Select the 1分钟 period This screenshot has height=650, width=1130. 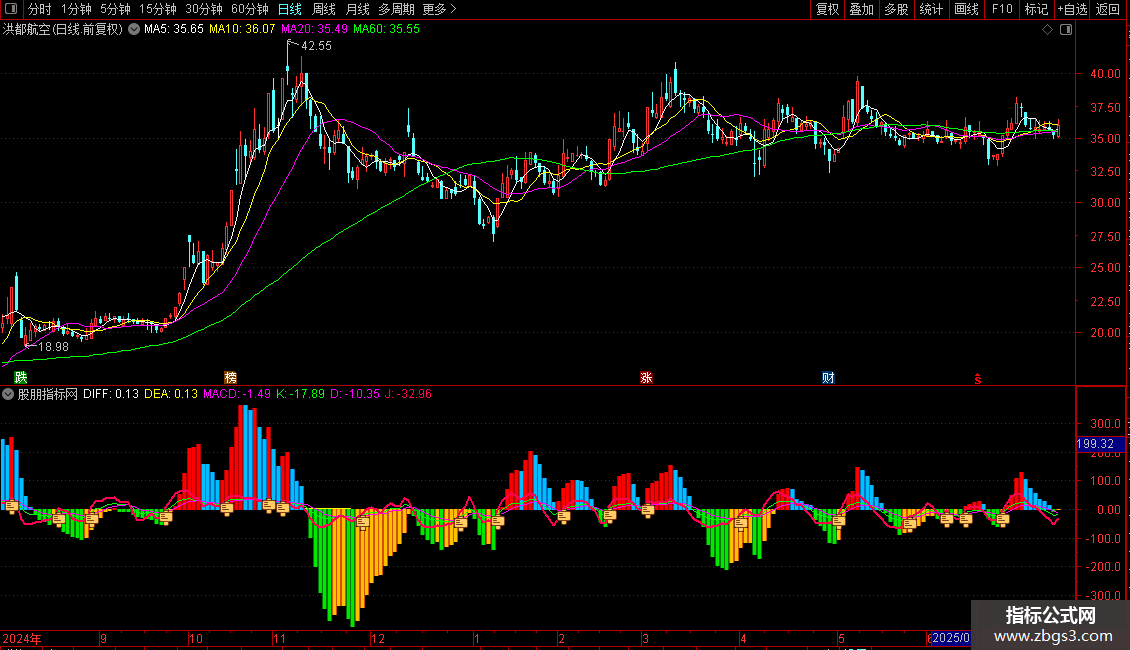tap(76, 9)
